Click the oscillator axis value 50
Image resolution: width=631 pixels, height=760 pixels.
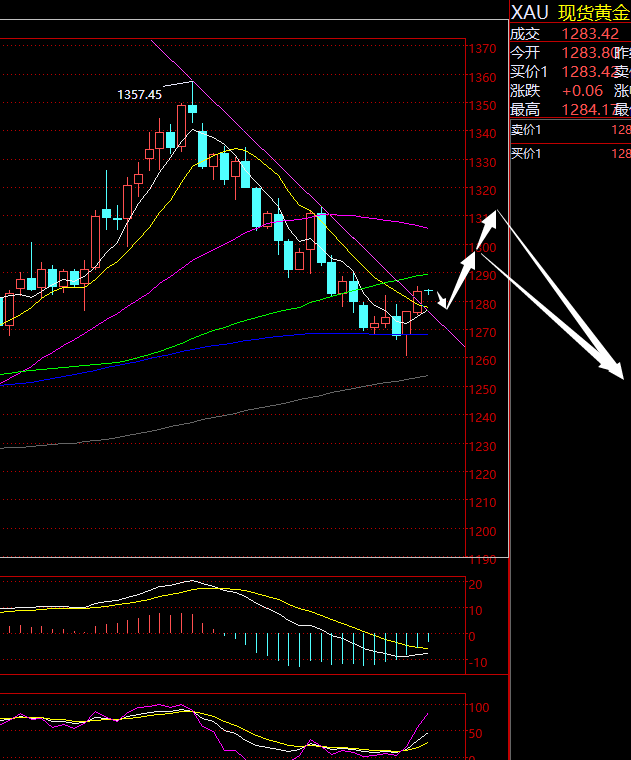(x=476, y=733)
